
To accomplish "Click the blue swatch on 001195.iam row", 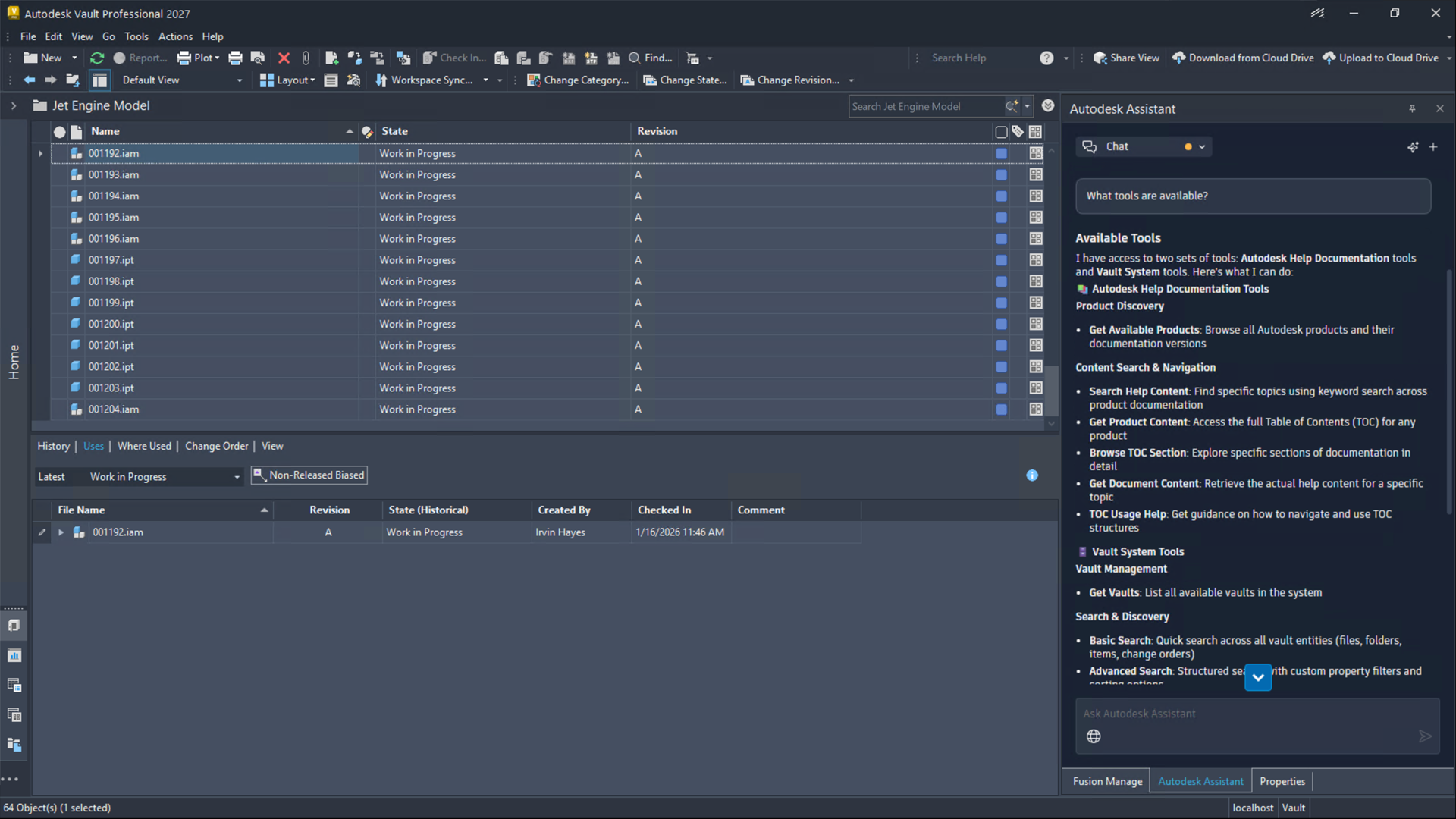I will (x=1001, y=218).
